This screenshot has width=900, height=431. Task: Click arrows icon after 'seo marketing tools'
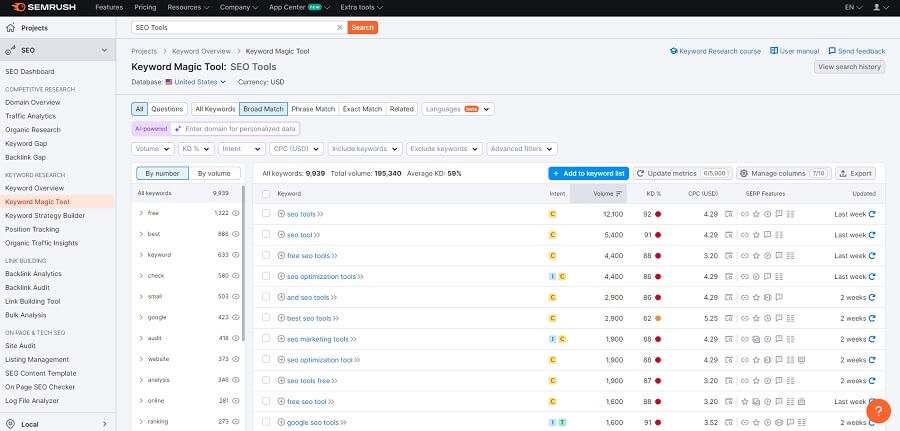[353, 339]
